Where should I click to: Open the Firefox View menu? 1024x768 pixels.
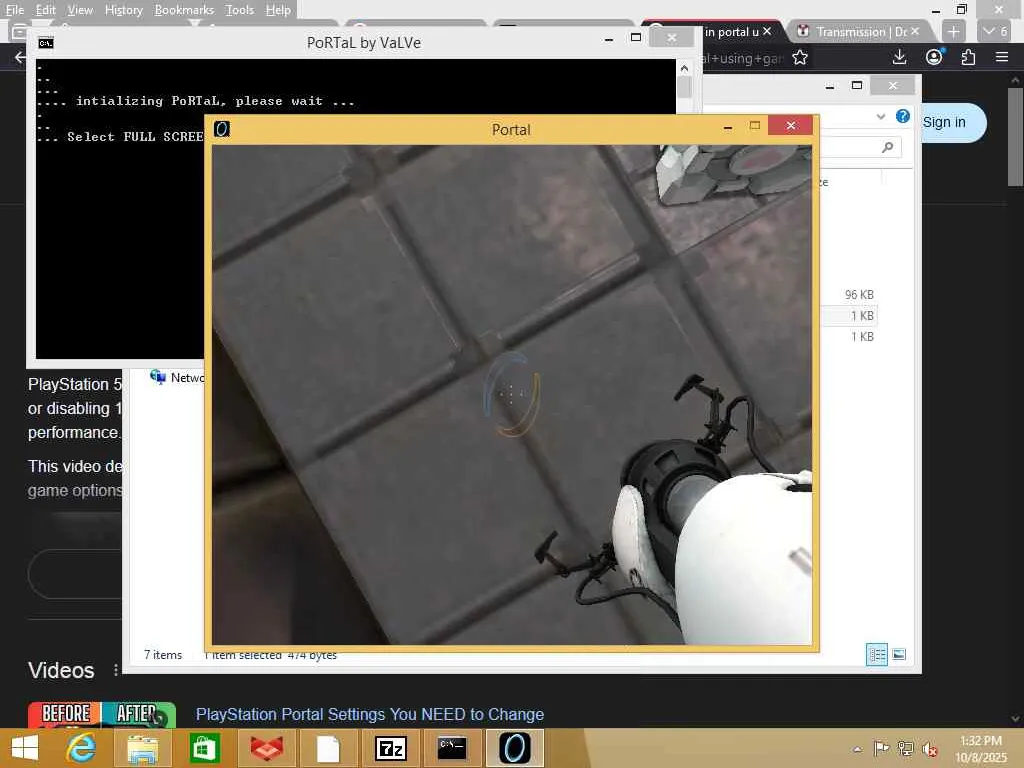point(80,10)
